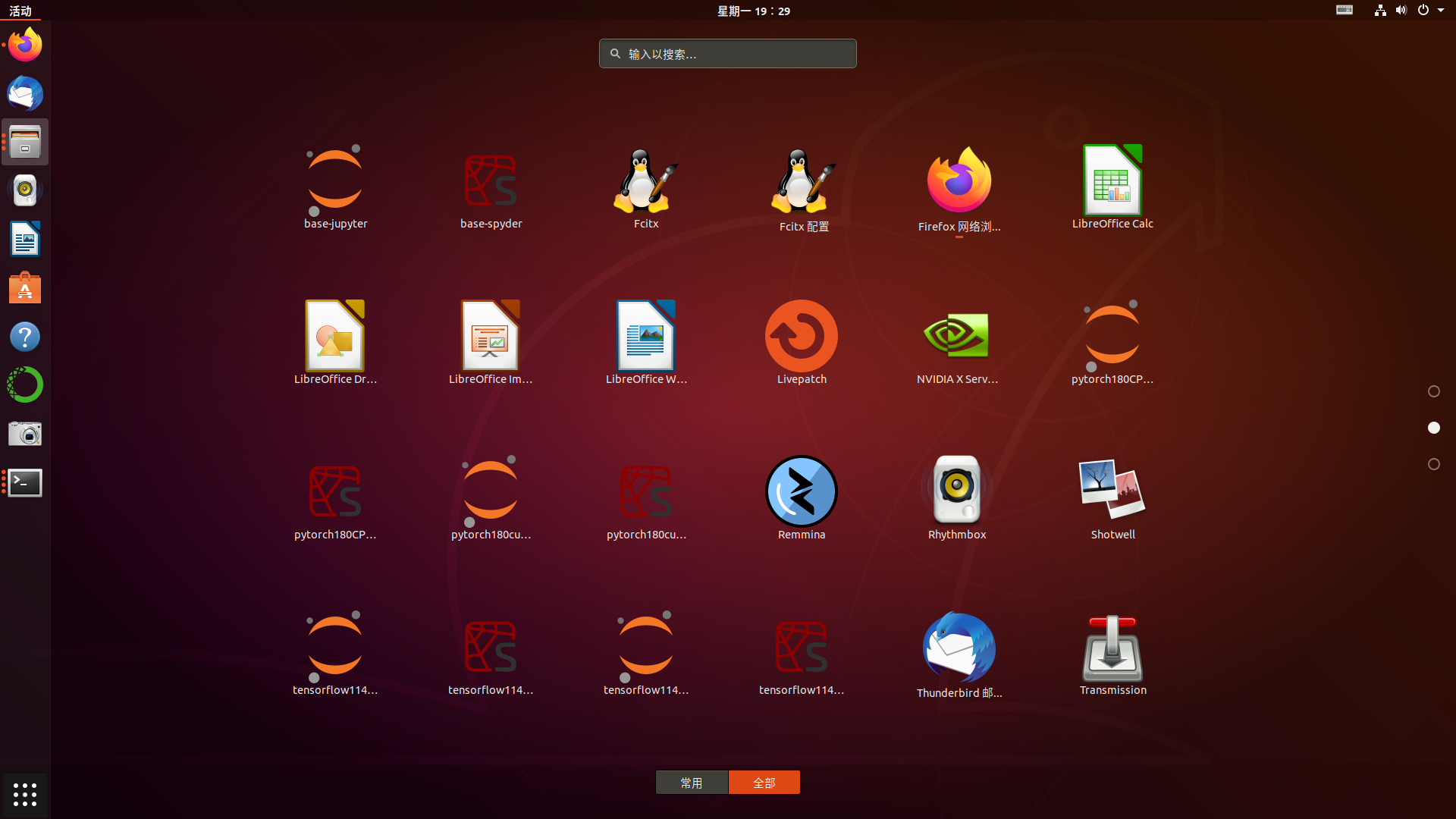Open Rhythmbox from the app grid

957,498
